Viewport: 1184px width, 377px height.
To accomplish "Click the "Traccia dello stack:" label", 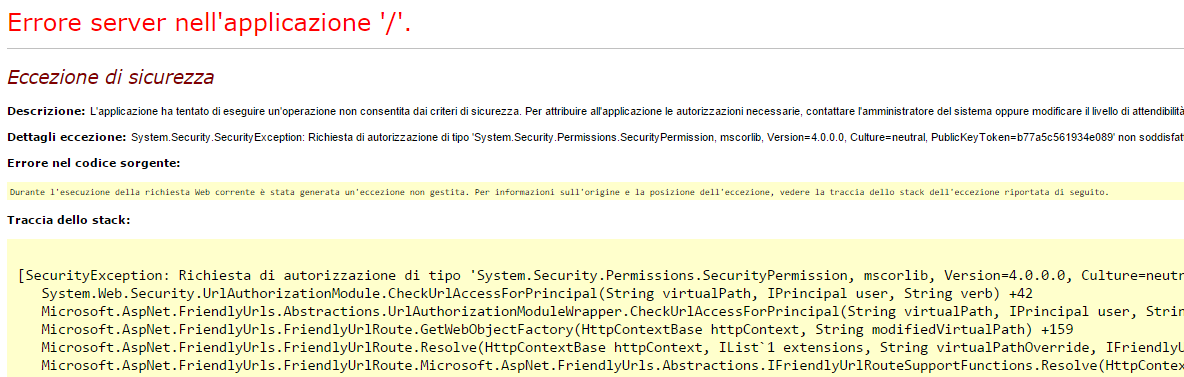I will (x=69, y=221).
